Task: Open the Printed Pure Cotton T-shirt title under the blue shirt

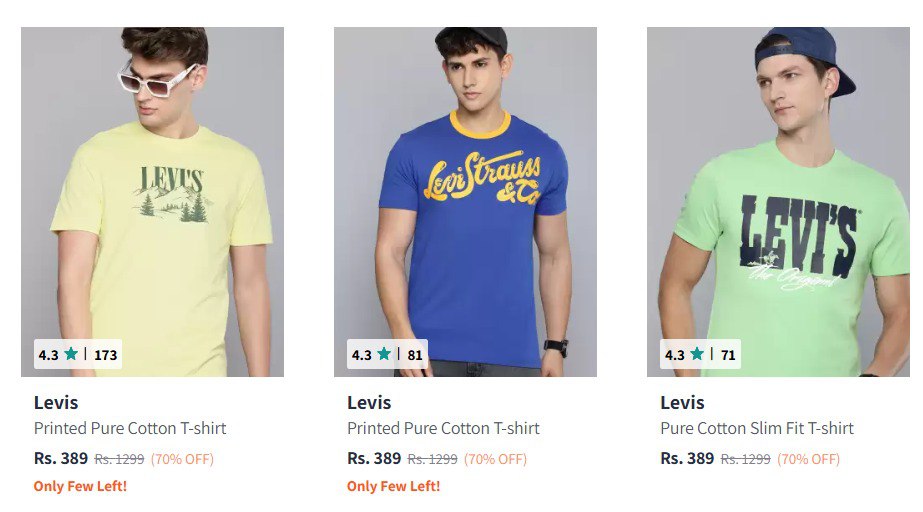Action: tap(443, 429)
